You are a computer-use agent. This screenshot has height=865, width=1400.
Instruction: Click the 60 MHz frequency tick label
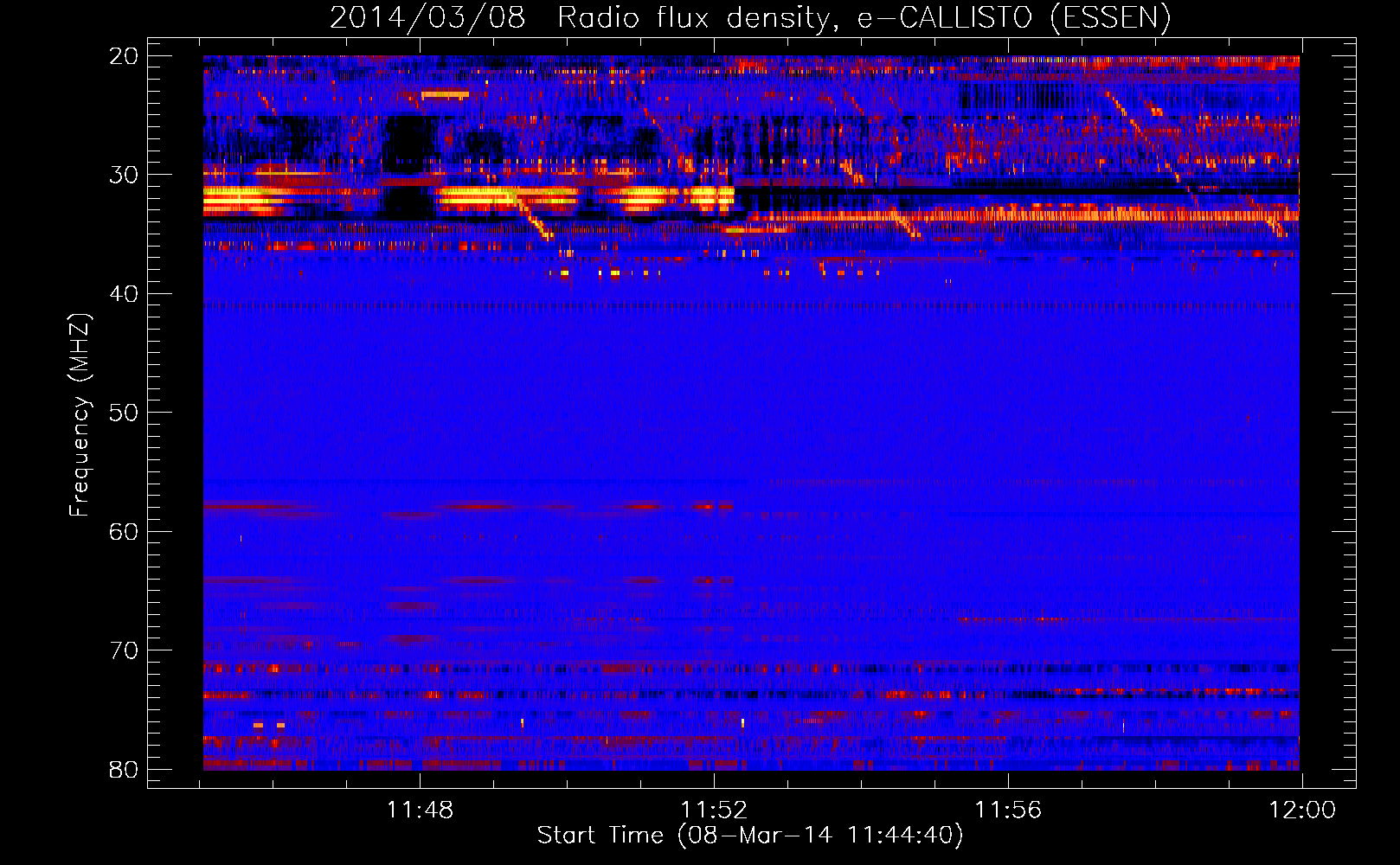(124, 532)
